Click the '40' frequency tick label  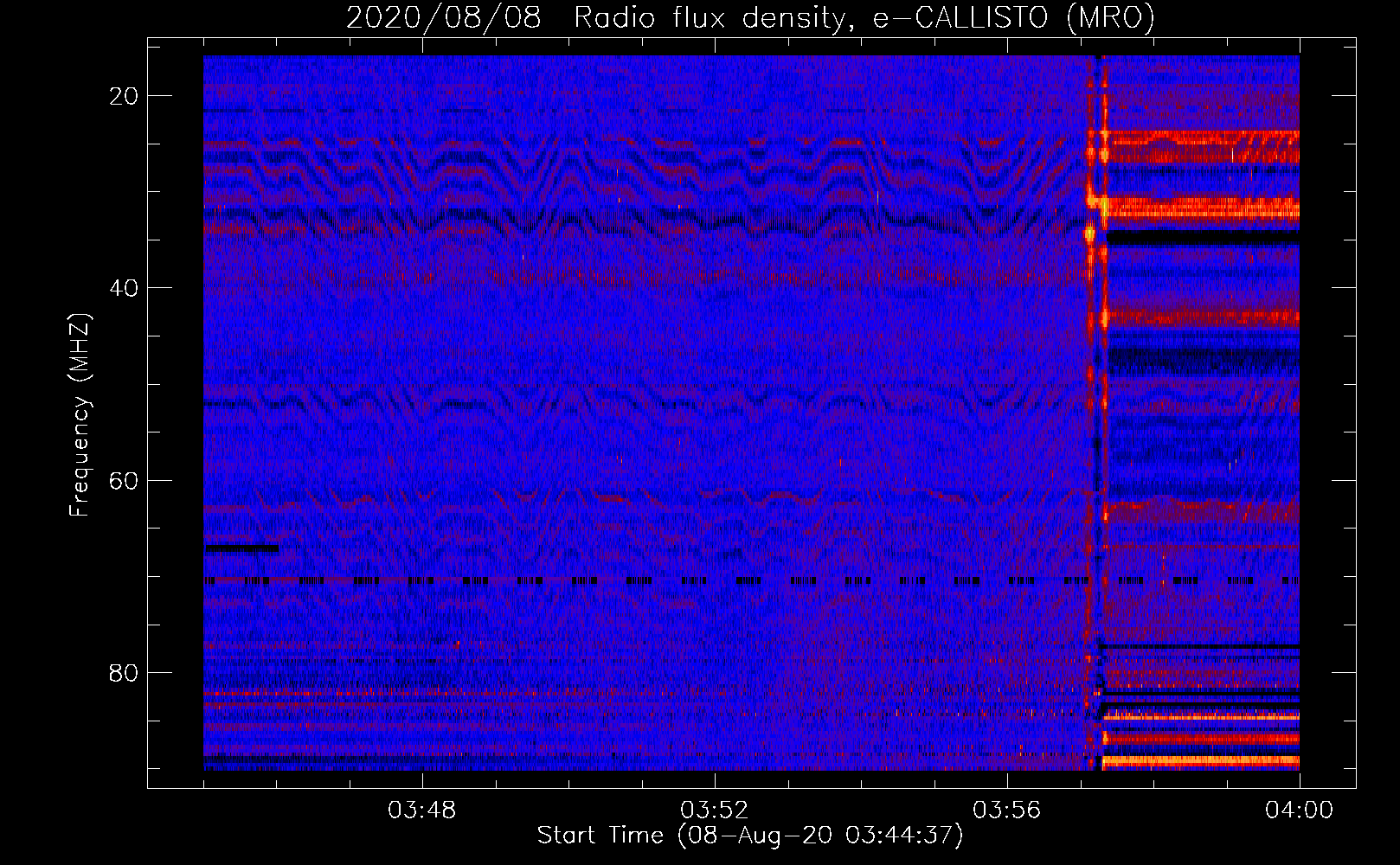click(124, 288)
